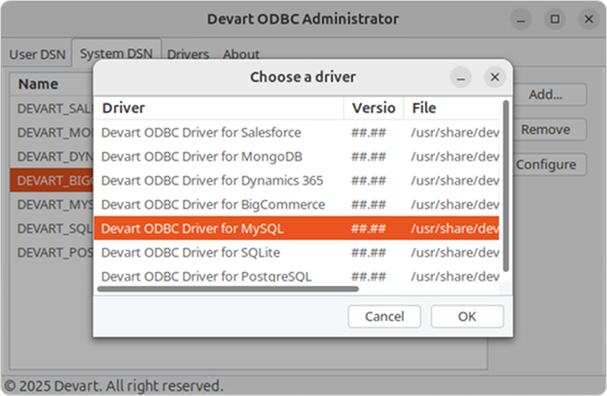Select the DEVART_SAL DSN entry
The height and width of the screenshot is (396, 607).
pos(52,109)
